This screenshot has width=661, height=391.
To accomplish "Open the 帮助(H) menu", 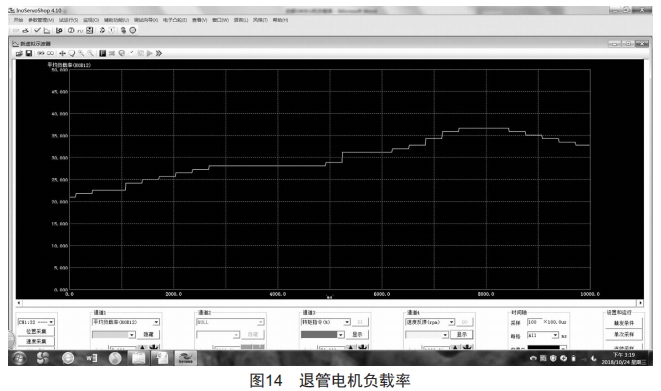I will coord(280,20).
